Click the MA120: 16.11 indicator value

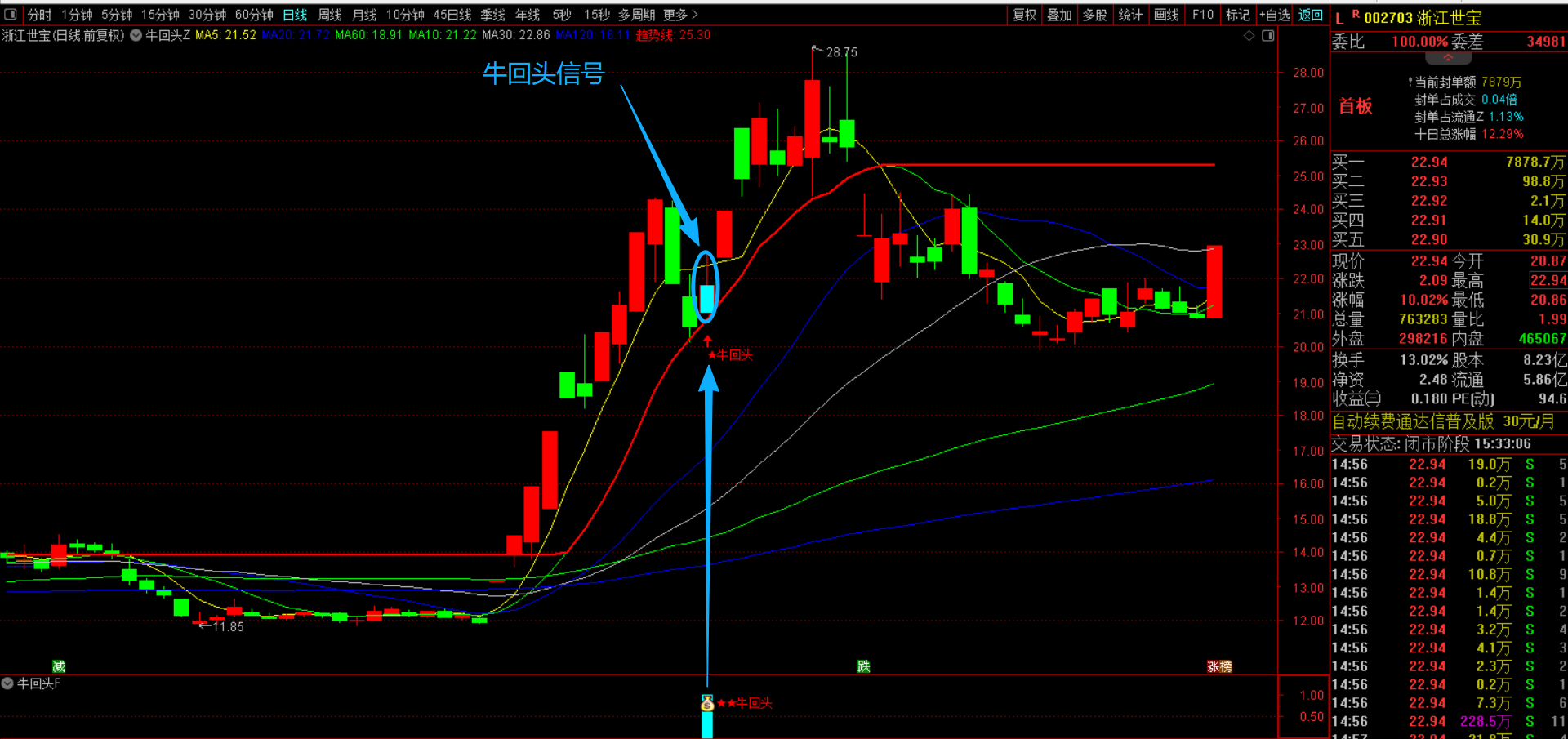click(x=593, y=35)
